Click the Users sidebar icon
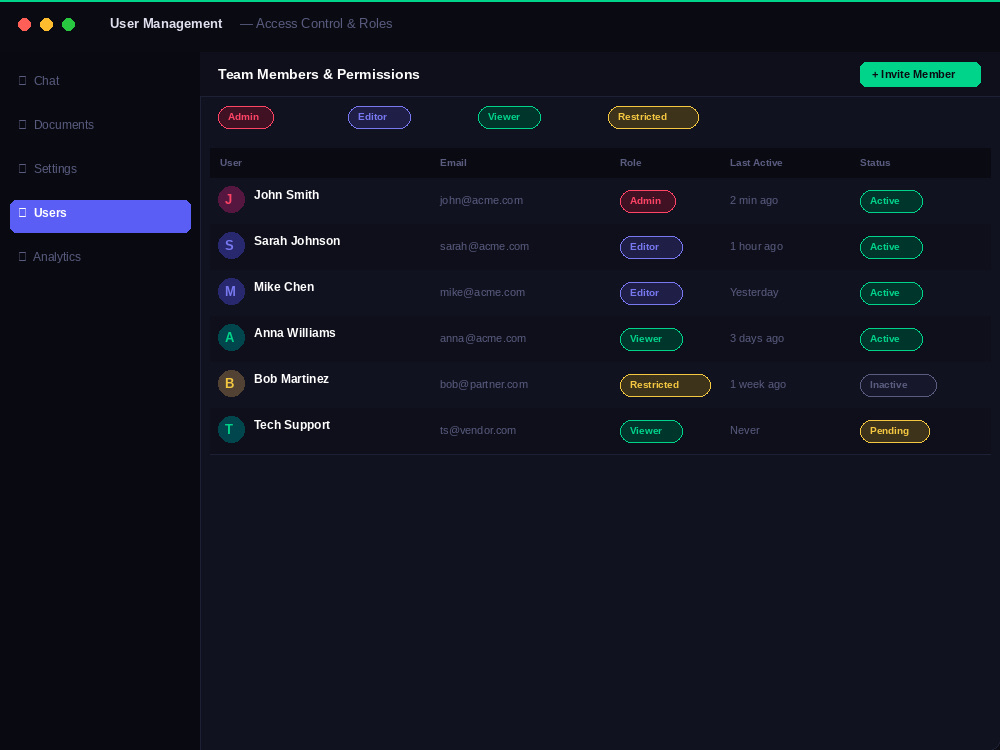The height and width of the screenshot is (750, 1000). 22,212
